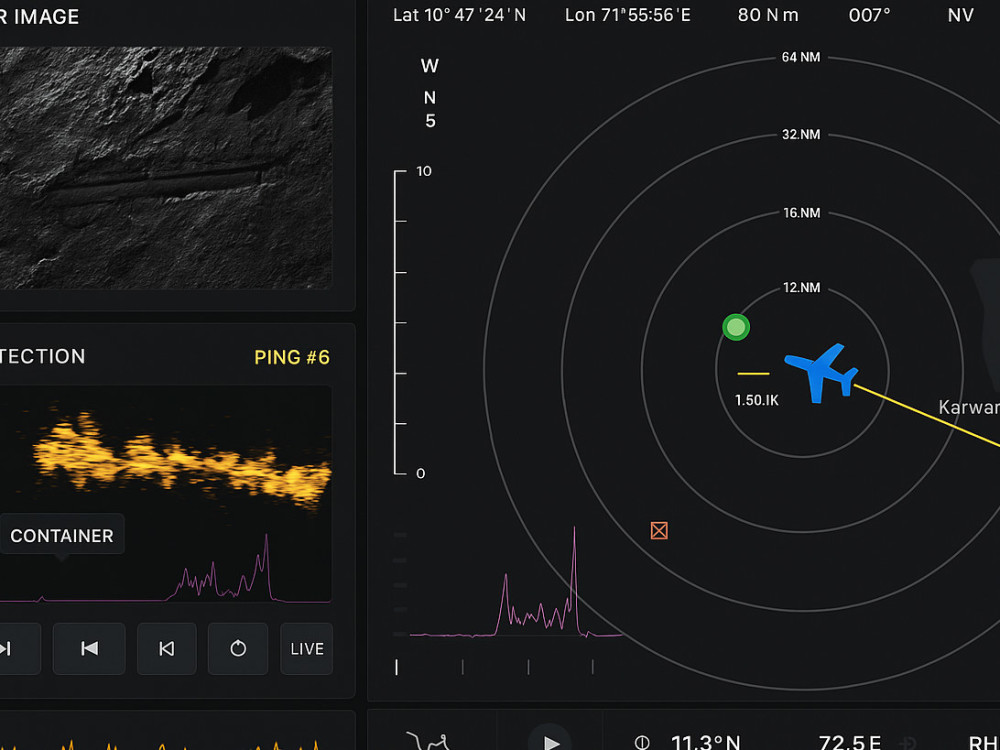
Task: Click the 32.NM range ring label
Action: pos(801,135)
